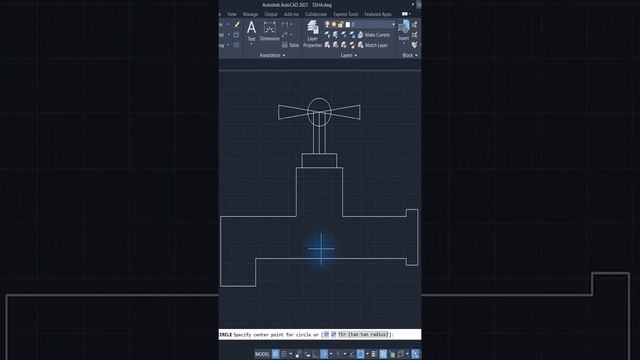The width and height of the screenshot is (640, 360).
Task: Open object snap settings dropdown arrow
Action: coord(367,354)
